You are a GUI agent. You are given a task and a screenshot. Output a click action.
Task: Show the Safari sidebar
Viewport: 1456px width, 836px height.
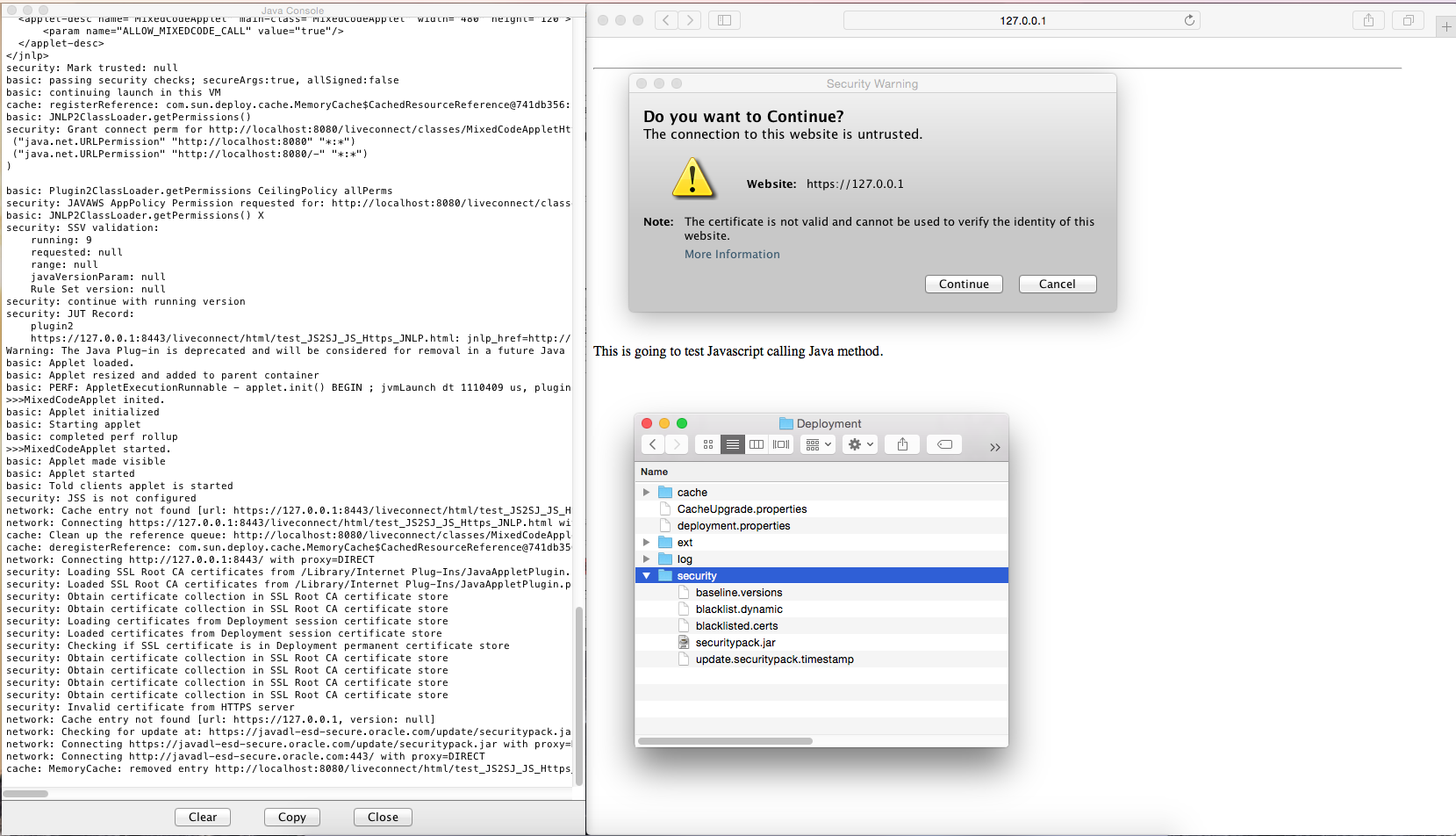[724, 20]
